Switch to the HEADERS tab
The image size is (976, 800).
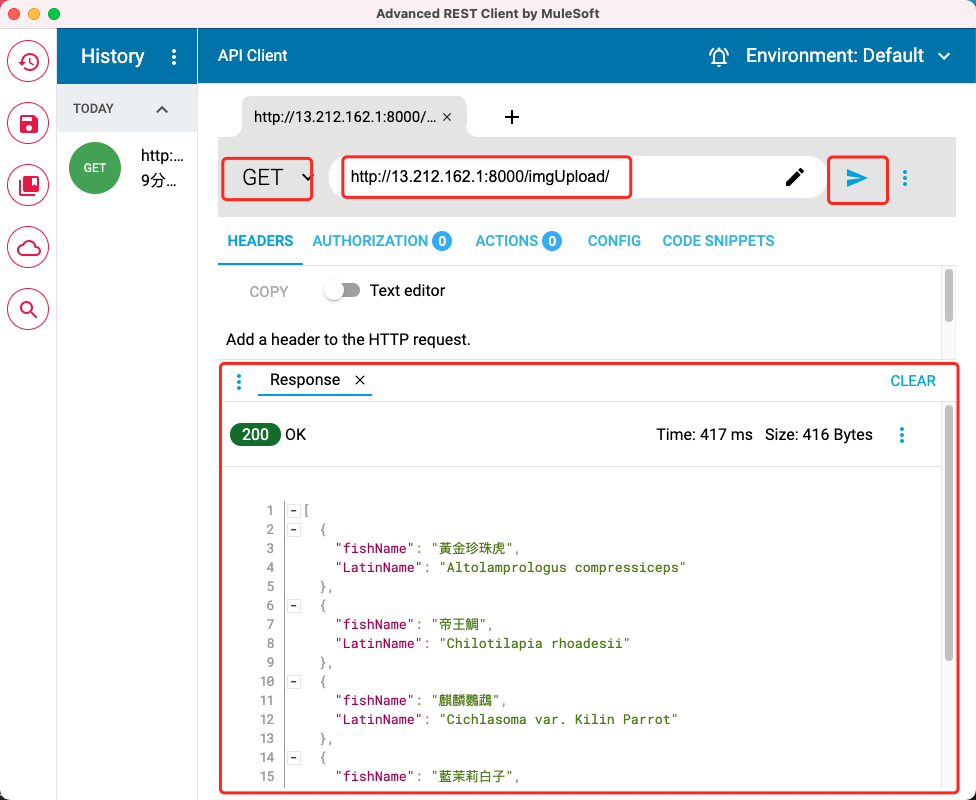pos(260,242)
